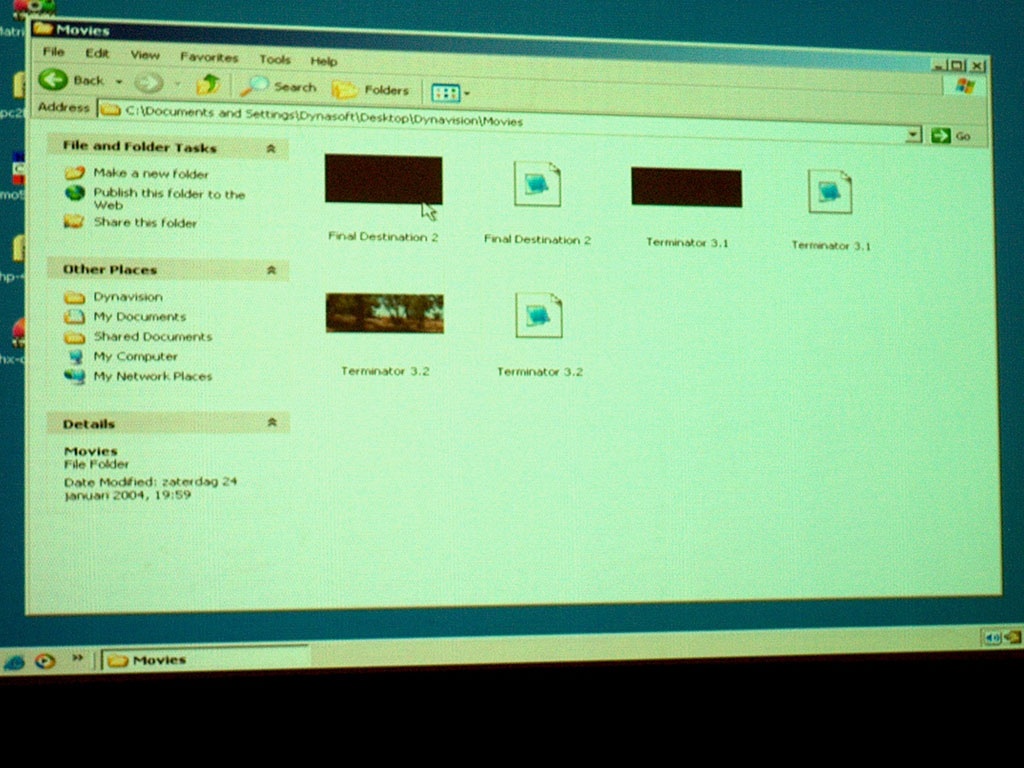Open the Forward history dropdown arrow
The height and width of the screenshot is (768, 1024).
pos(178,84)
